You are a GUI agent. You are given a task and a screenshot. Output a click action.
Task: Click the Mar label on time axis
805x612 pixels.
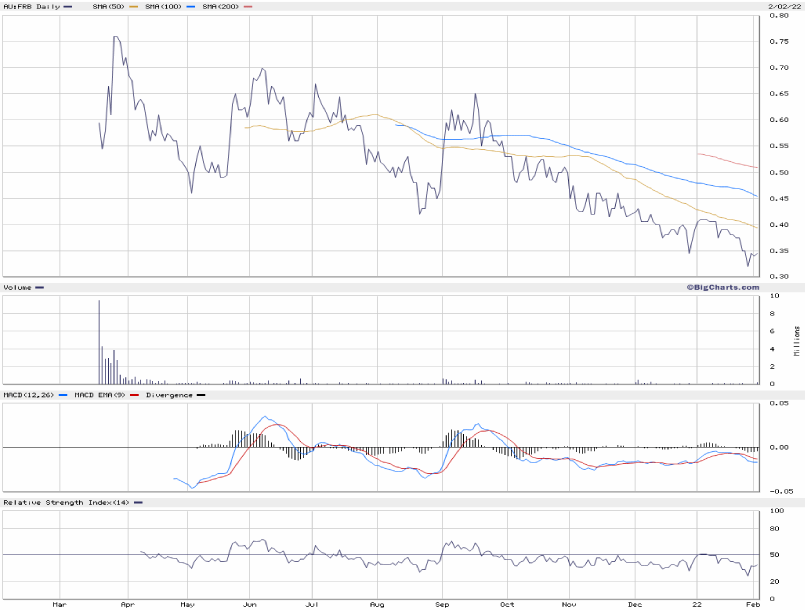click(x=59, y=604)
